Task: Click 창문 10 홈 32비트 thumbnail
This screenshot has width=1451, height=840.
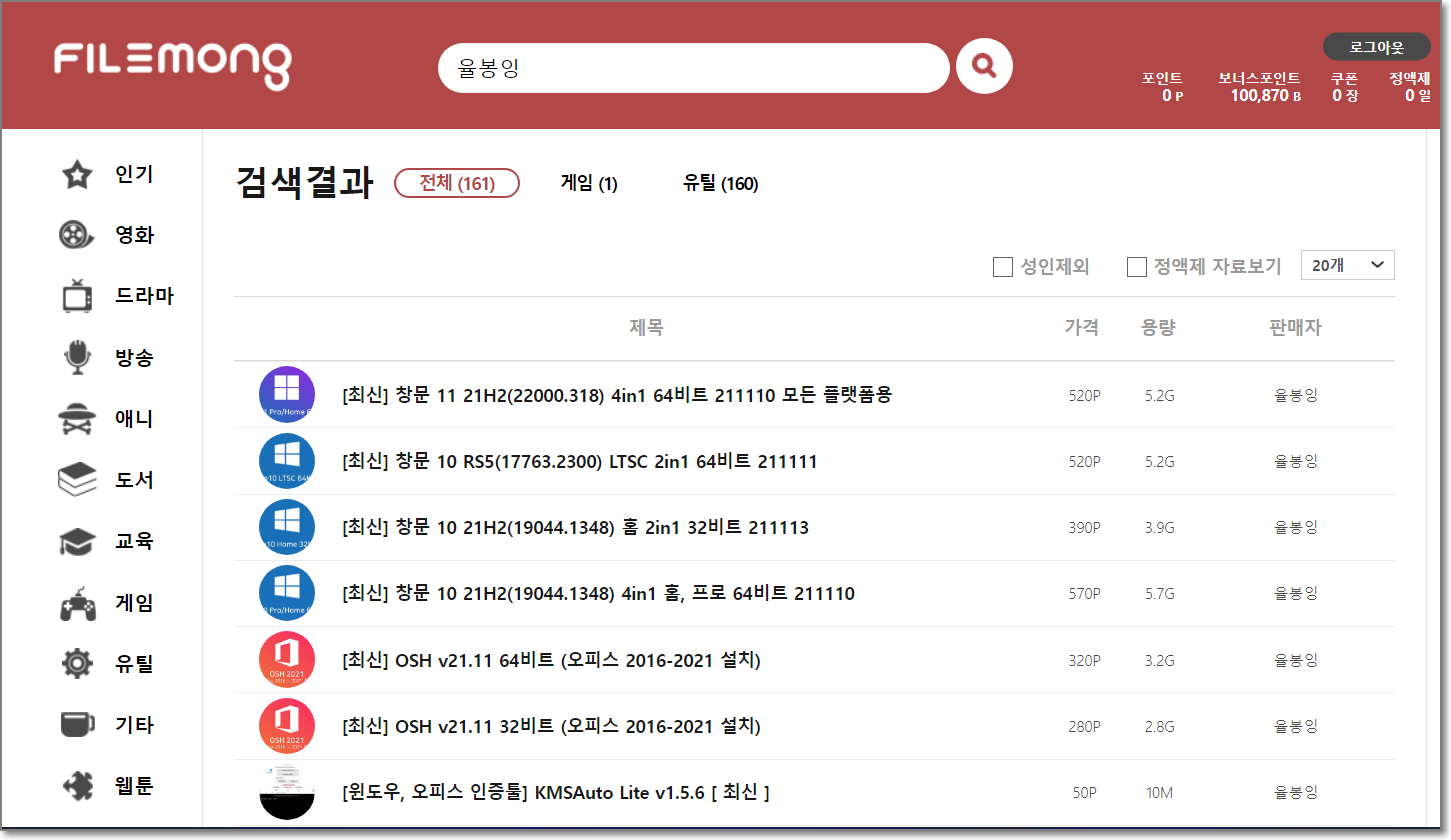Action: click(287, 527)
